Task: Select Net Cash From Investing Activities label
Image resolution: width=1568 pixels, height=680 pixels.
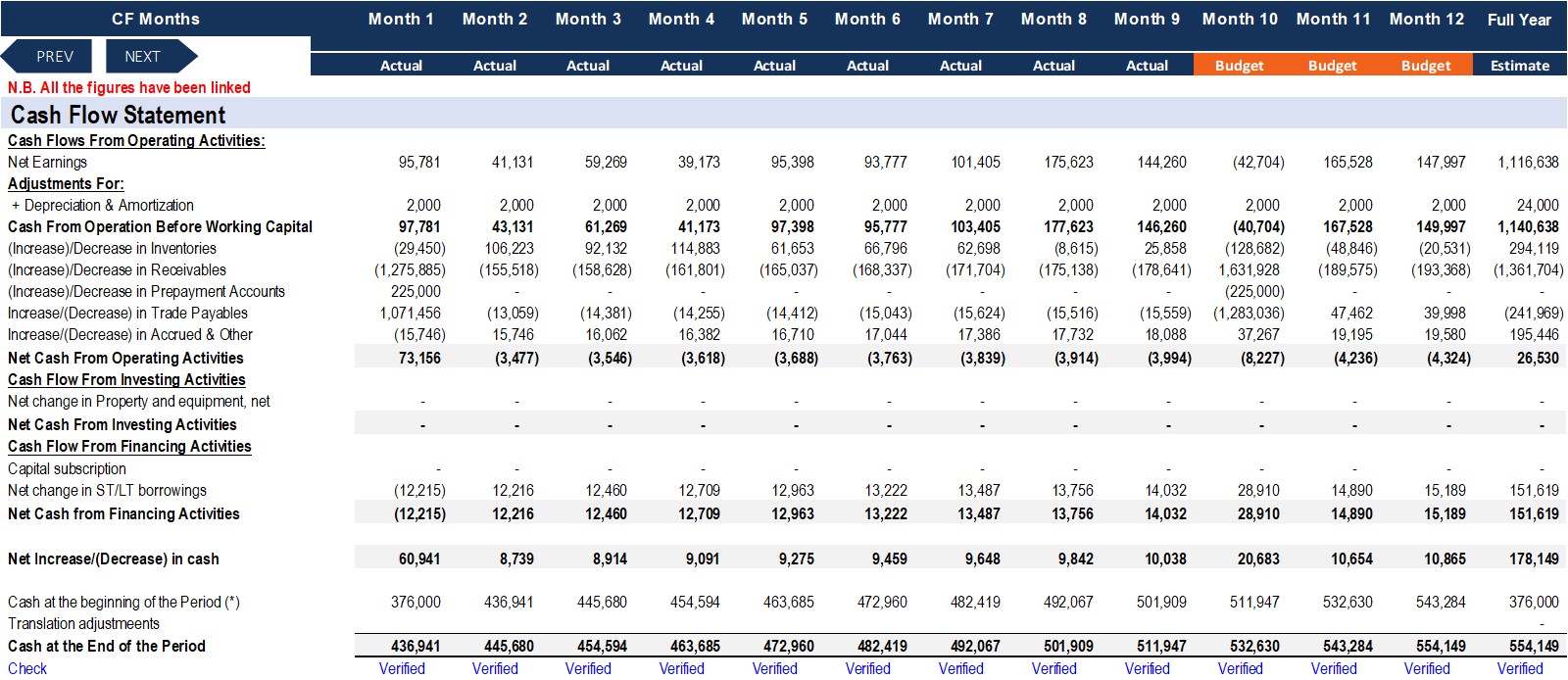Action: point(122,424)
